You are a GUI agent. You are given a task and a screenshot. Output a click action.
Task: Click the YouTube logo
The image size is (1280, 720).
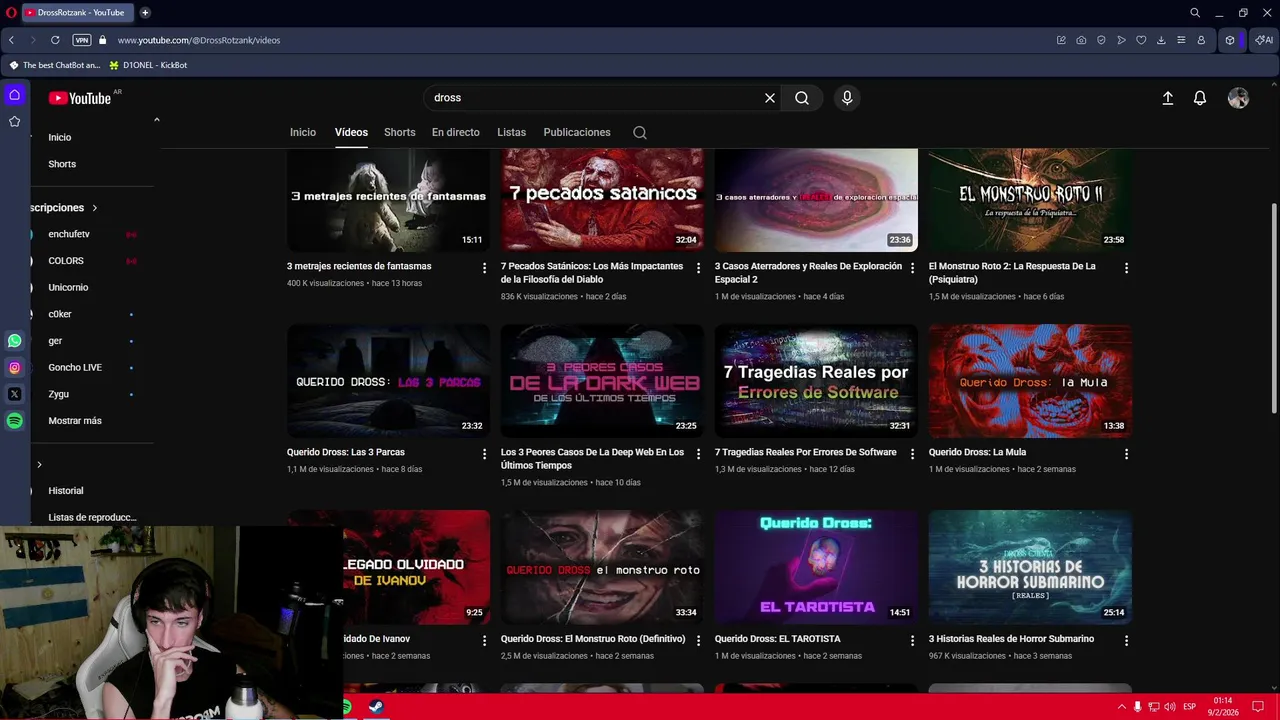coord(80,98)
